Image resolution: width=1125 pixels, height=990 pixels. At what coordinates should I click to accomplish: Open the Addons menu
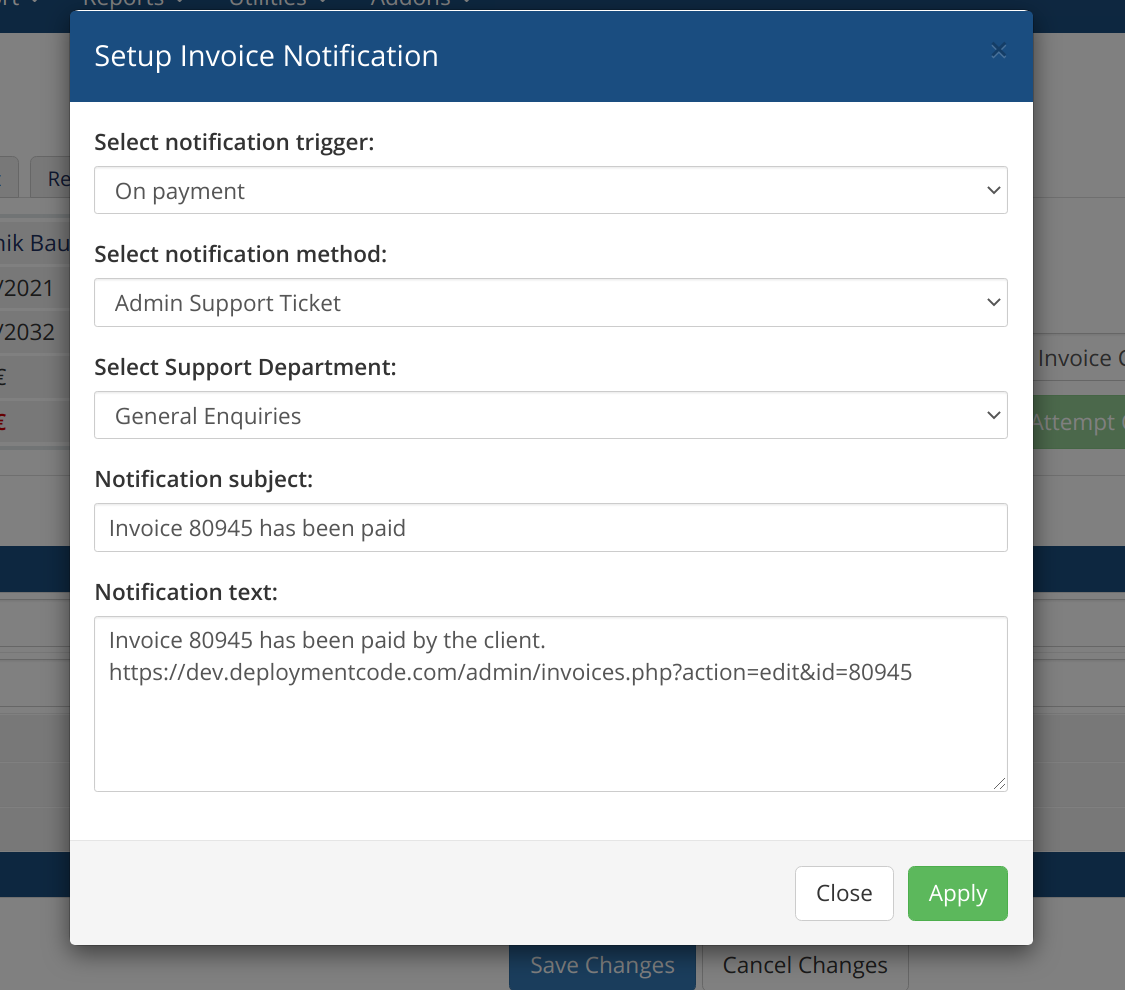[x=420, y=4]
